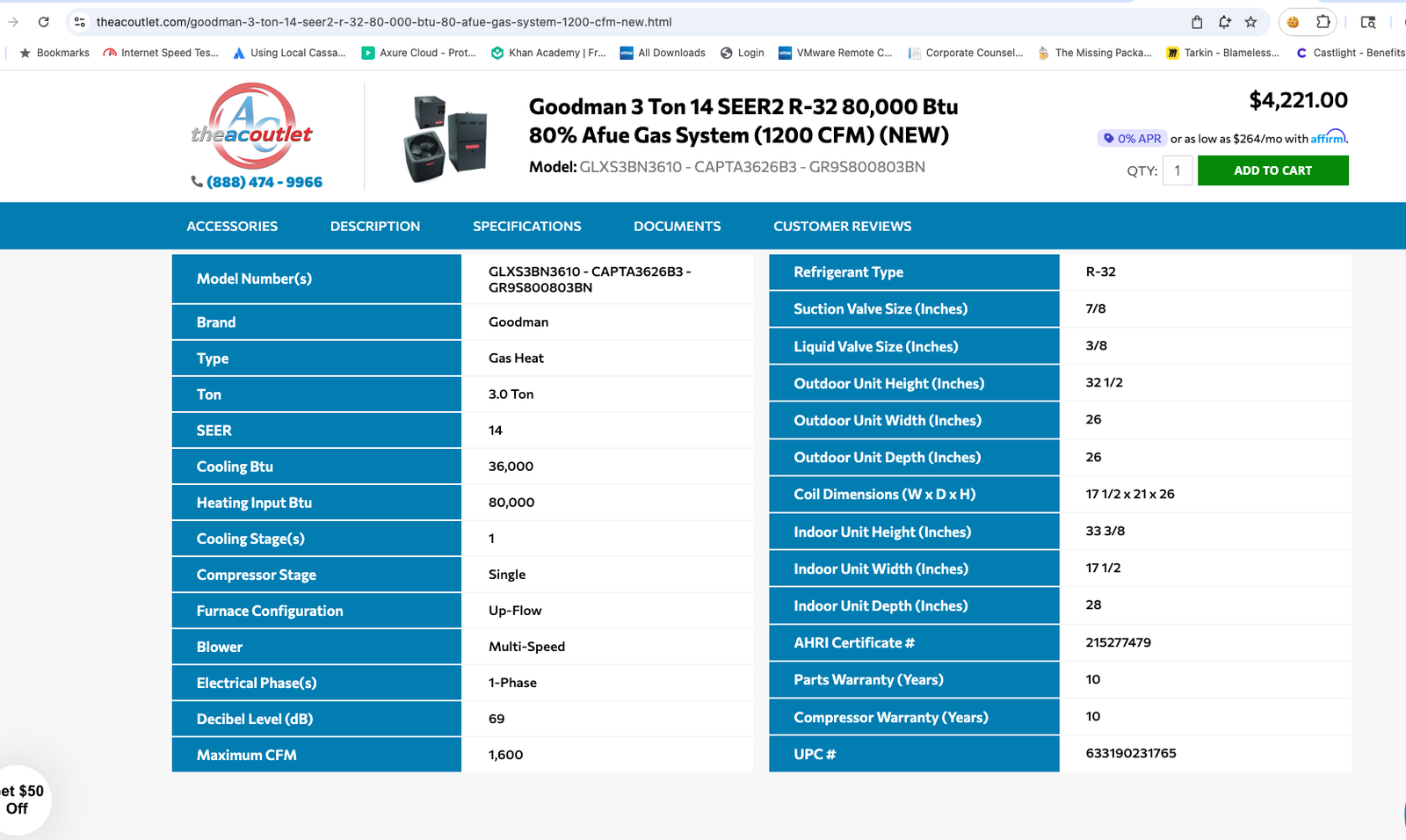1406x840 pixels.
Task: Reload the current page
Action: tap(44, 22)
